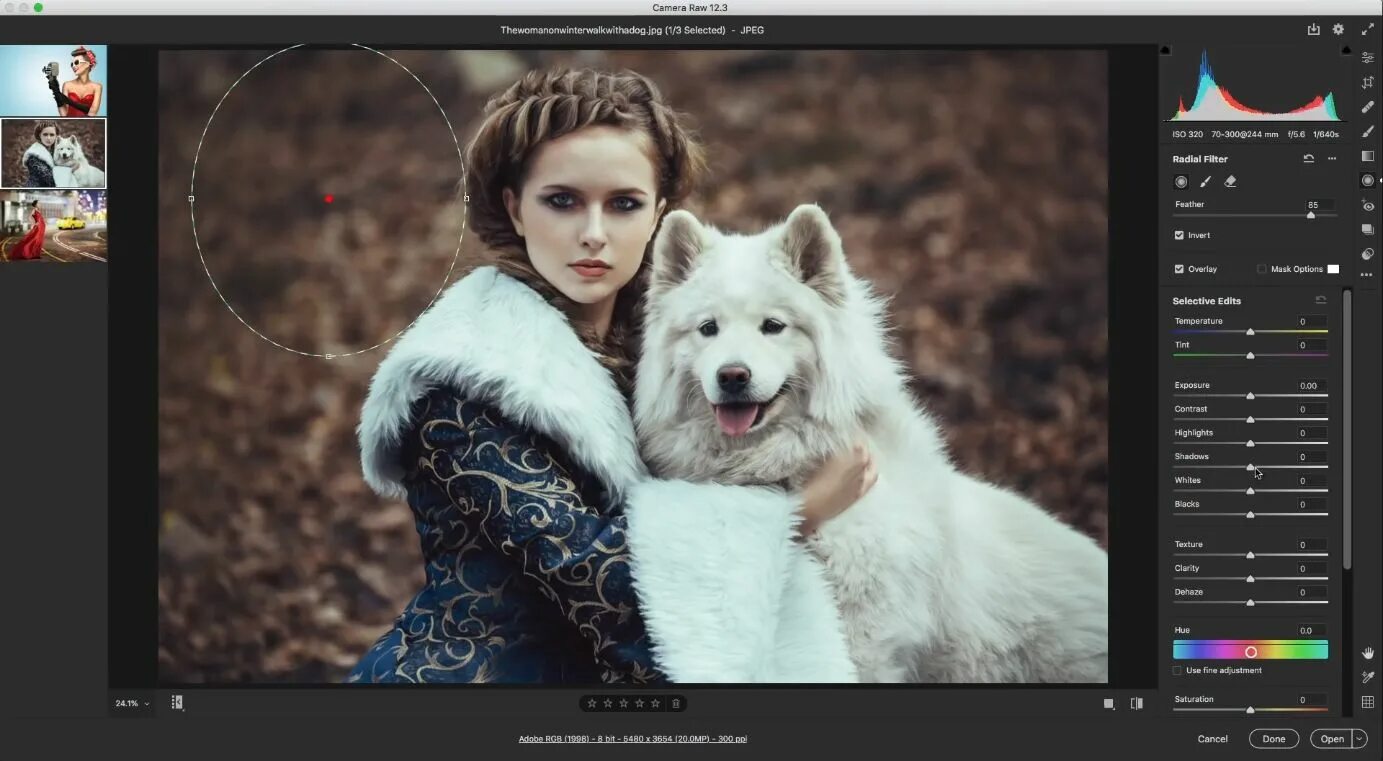Open the Healing (Spot Removal) tool
The image size is (1383, 761).
[x=1368, y=106]
